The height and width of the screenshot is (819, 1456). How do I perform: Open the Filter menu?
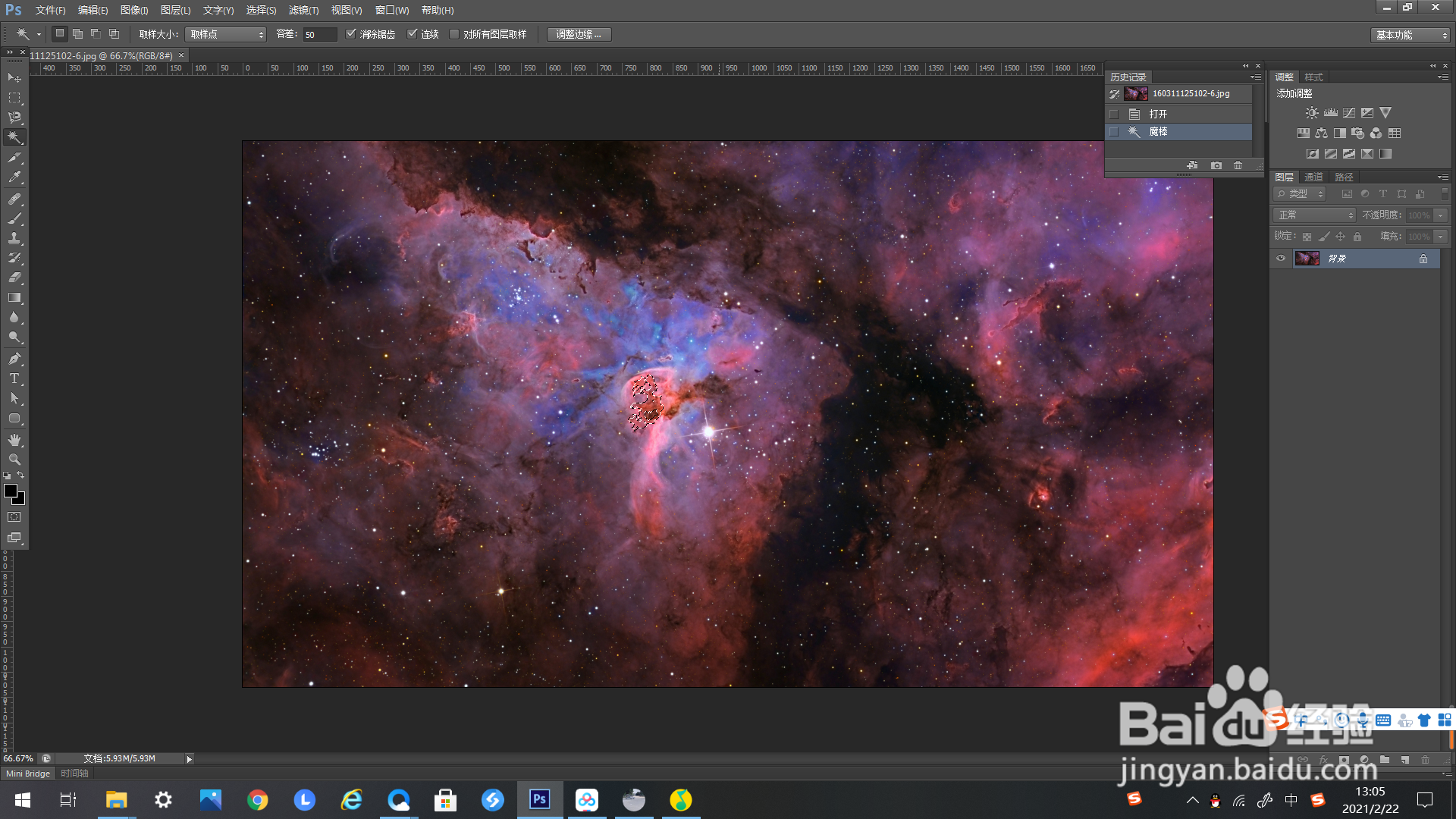tap(303, 10)
